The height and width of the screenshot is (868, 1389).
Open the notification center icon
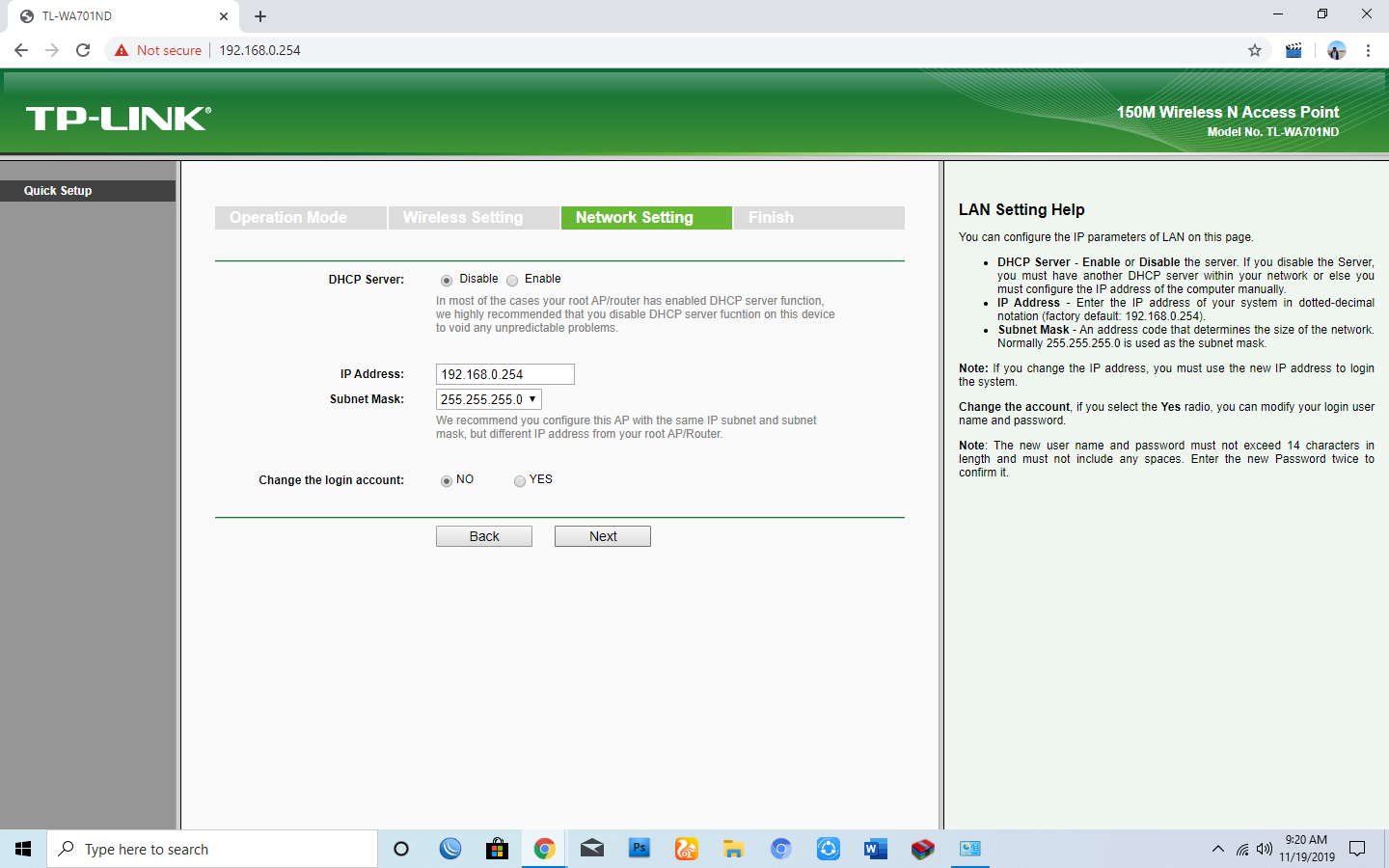(1357, 849)
